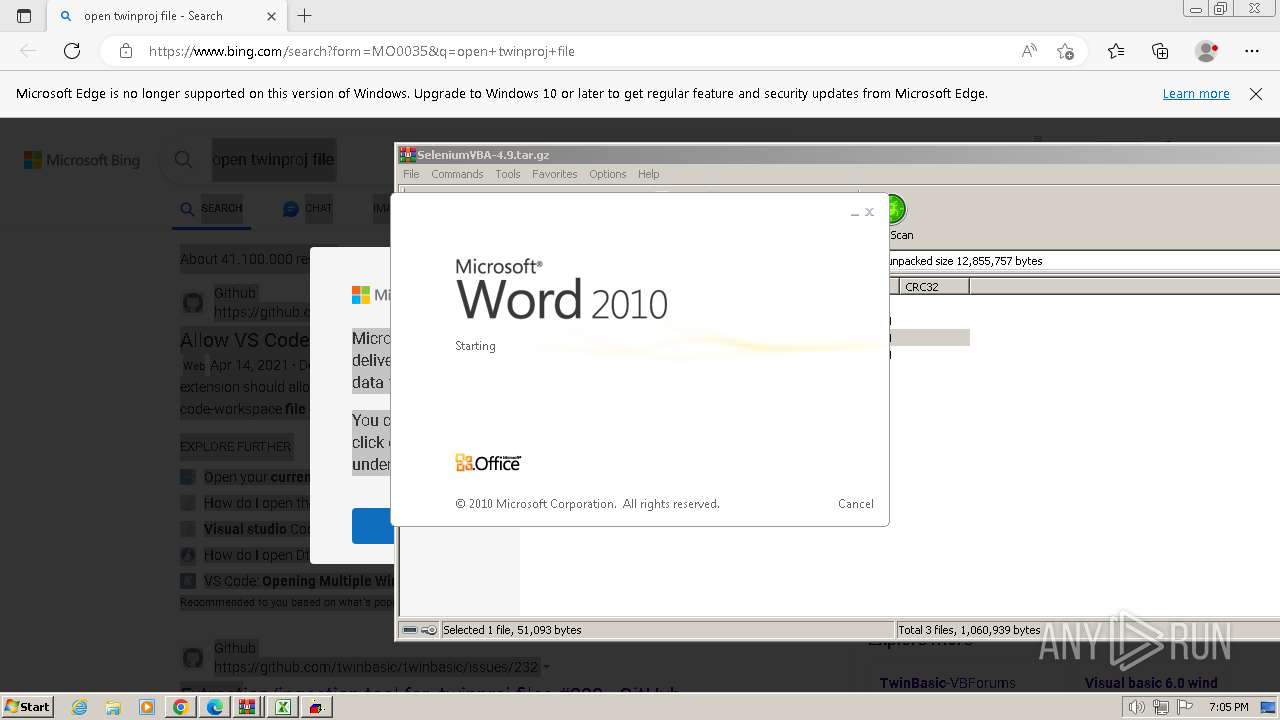Expand Github twinbasic issues URL dropdown arrow
Viewport: 1280px width, 720px height.
547,667
